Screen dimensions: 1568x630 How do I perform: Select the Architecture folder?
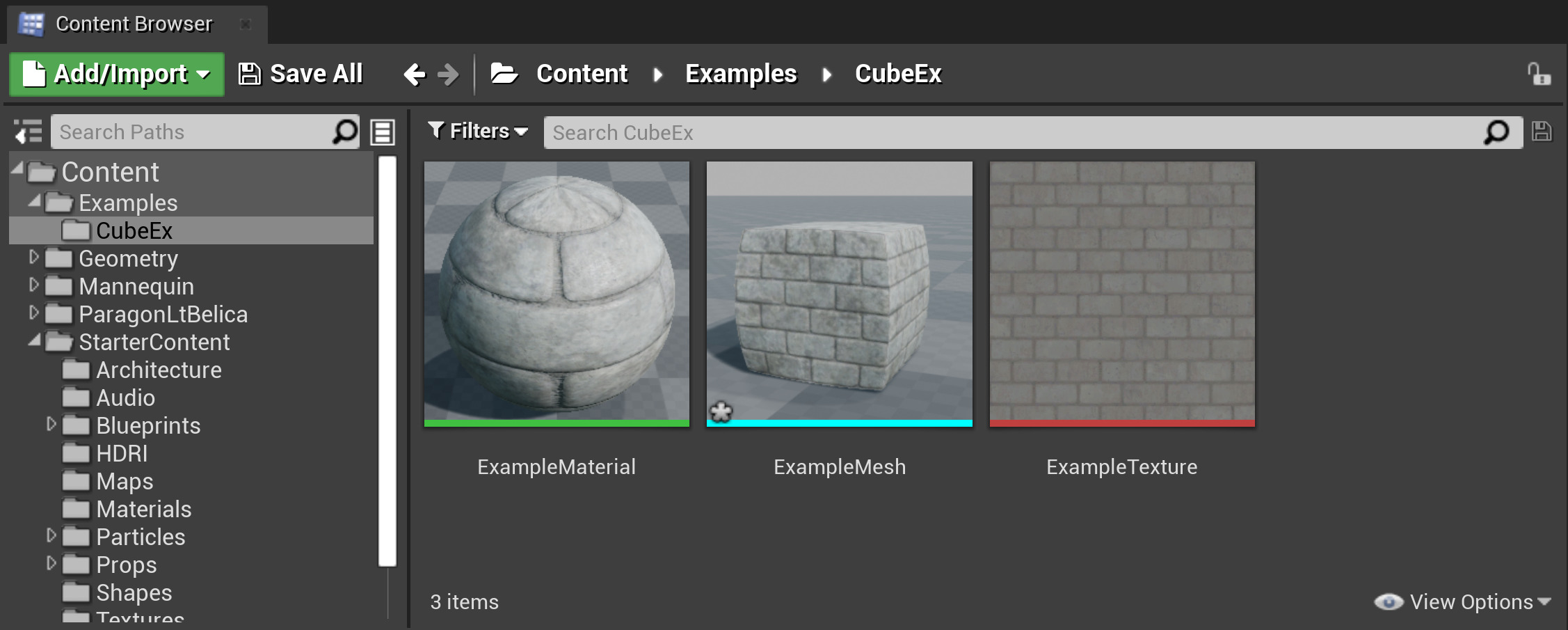tap(191, 370)
